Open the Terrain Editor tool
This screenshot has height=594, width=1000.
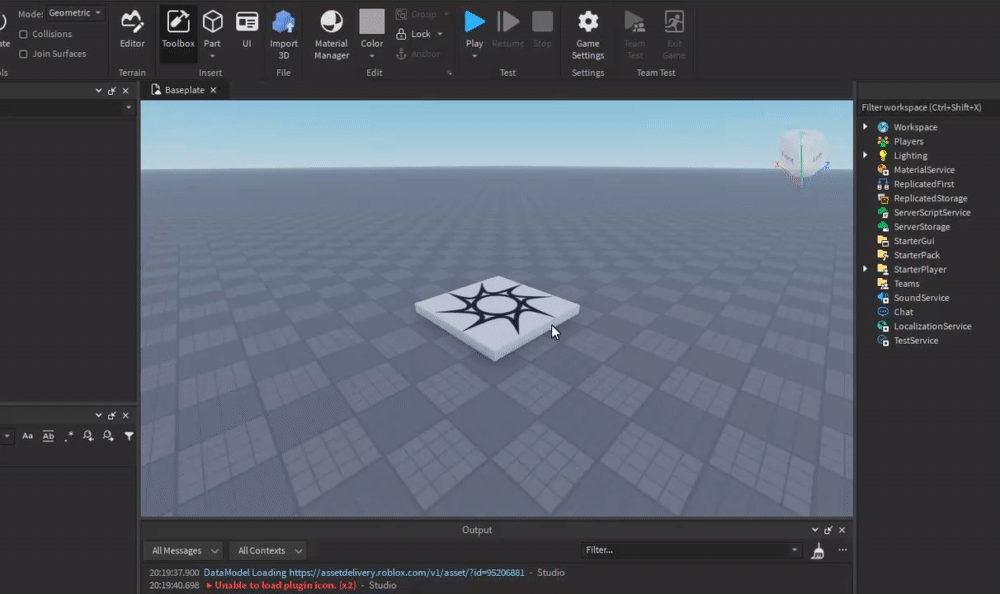pos(132,29)
